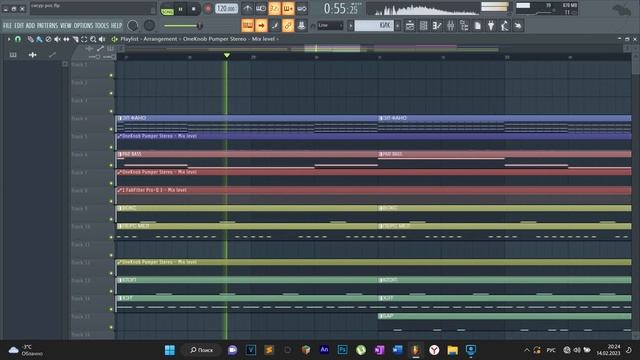The height and width of the screenshot is (360, 640).
Task: Click the green position slider in toolbar
Action: [183, 26]
